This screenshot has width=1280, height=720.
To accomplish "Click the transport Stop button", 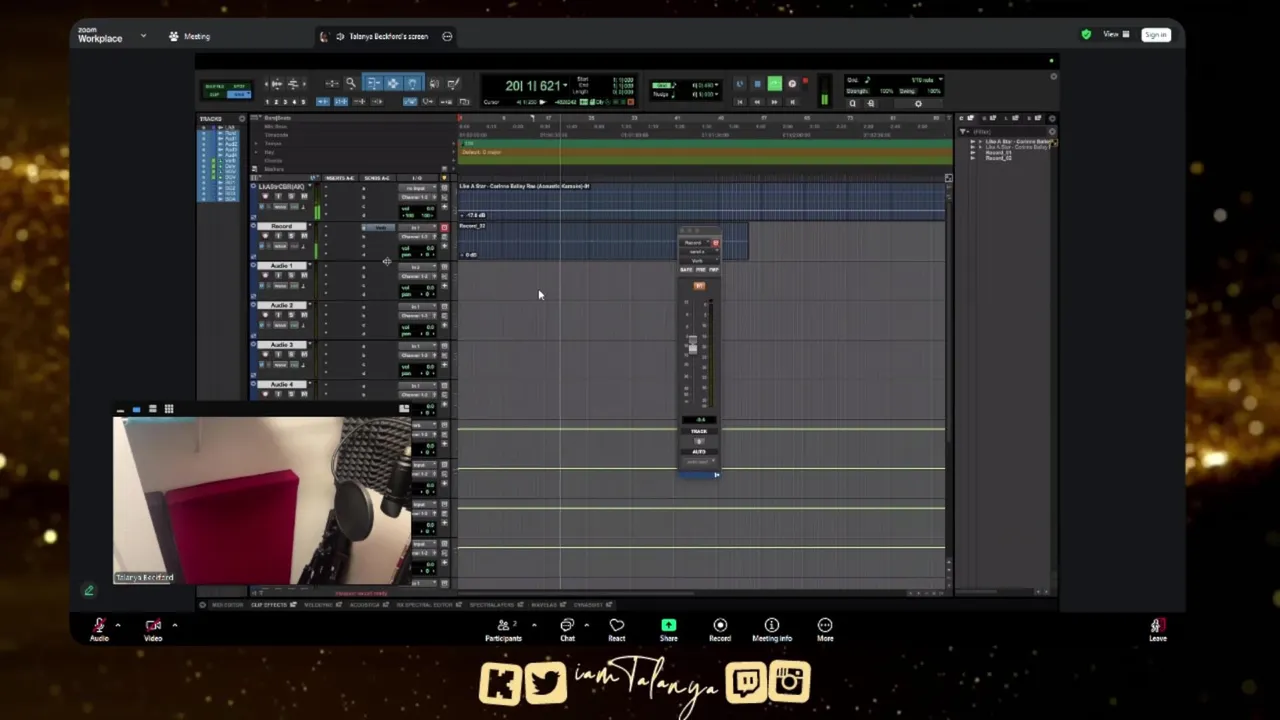I will click(x=757, y=84).
